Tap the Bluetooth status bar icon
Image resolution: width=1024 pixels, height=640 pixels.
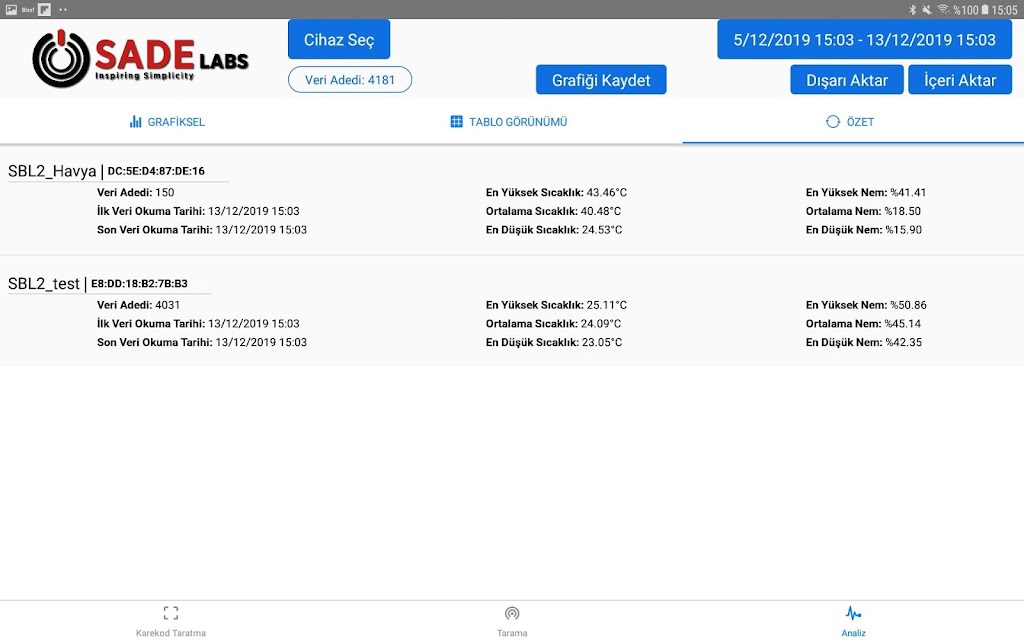click(x=913, y=9)
